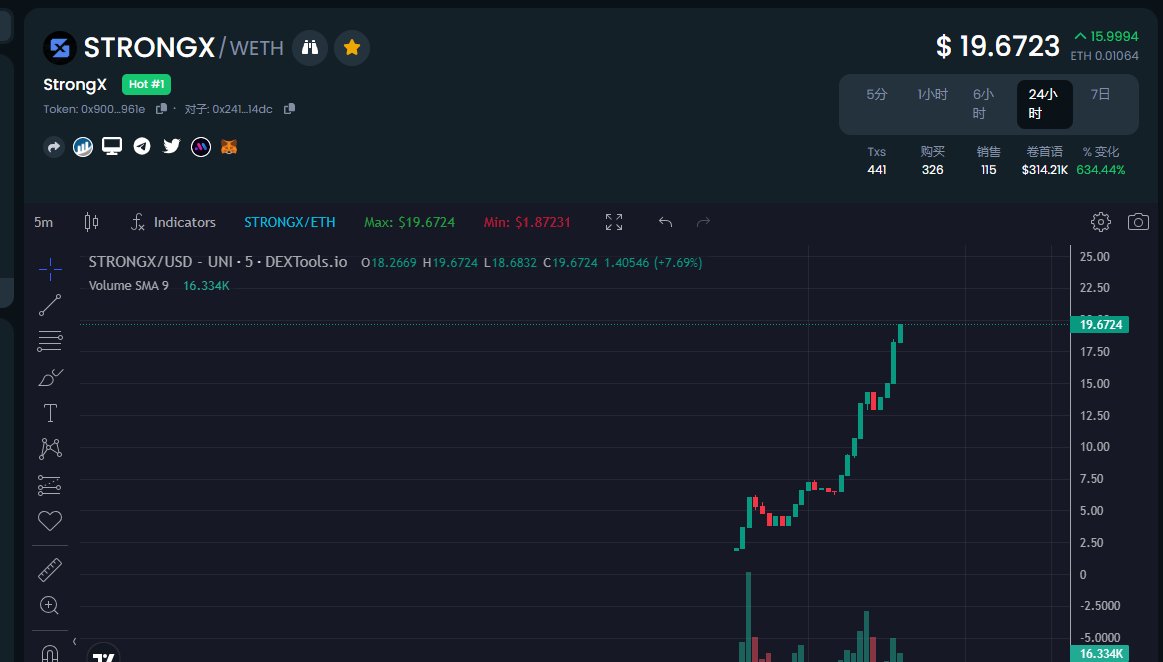The height and width of the screenshot is (662, 1163).
Task: Click the binoculars watch icon
Action: coord(310,48)
